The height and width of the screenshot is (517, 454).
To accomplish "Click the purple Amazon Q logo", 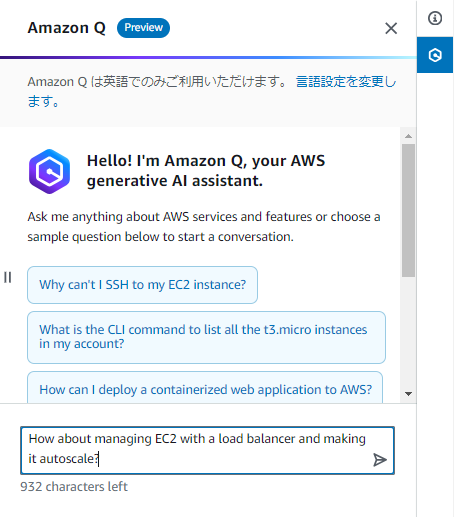I will pos(49,171).
